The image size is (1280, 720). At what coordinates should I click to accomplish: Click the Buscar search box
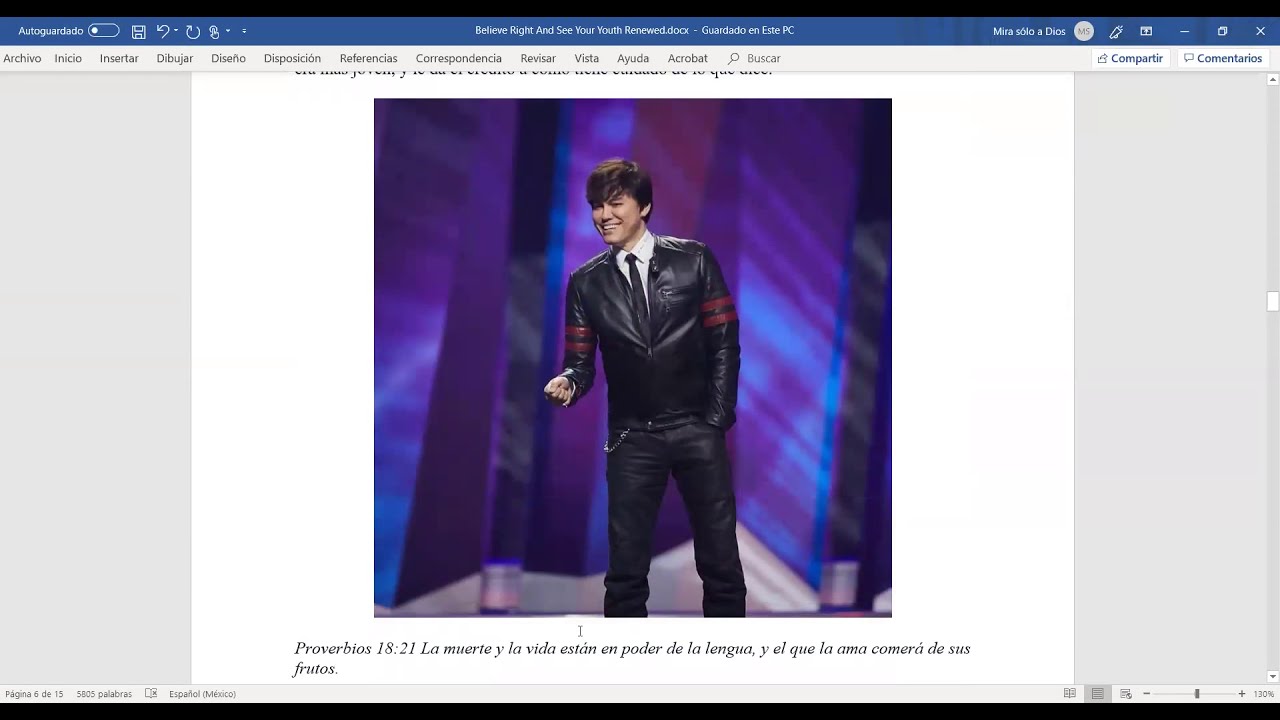pos(756,58)
